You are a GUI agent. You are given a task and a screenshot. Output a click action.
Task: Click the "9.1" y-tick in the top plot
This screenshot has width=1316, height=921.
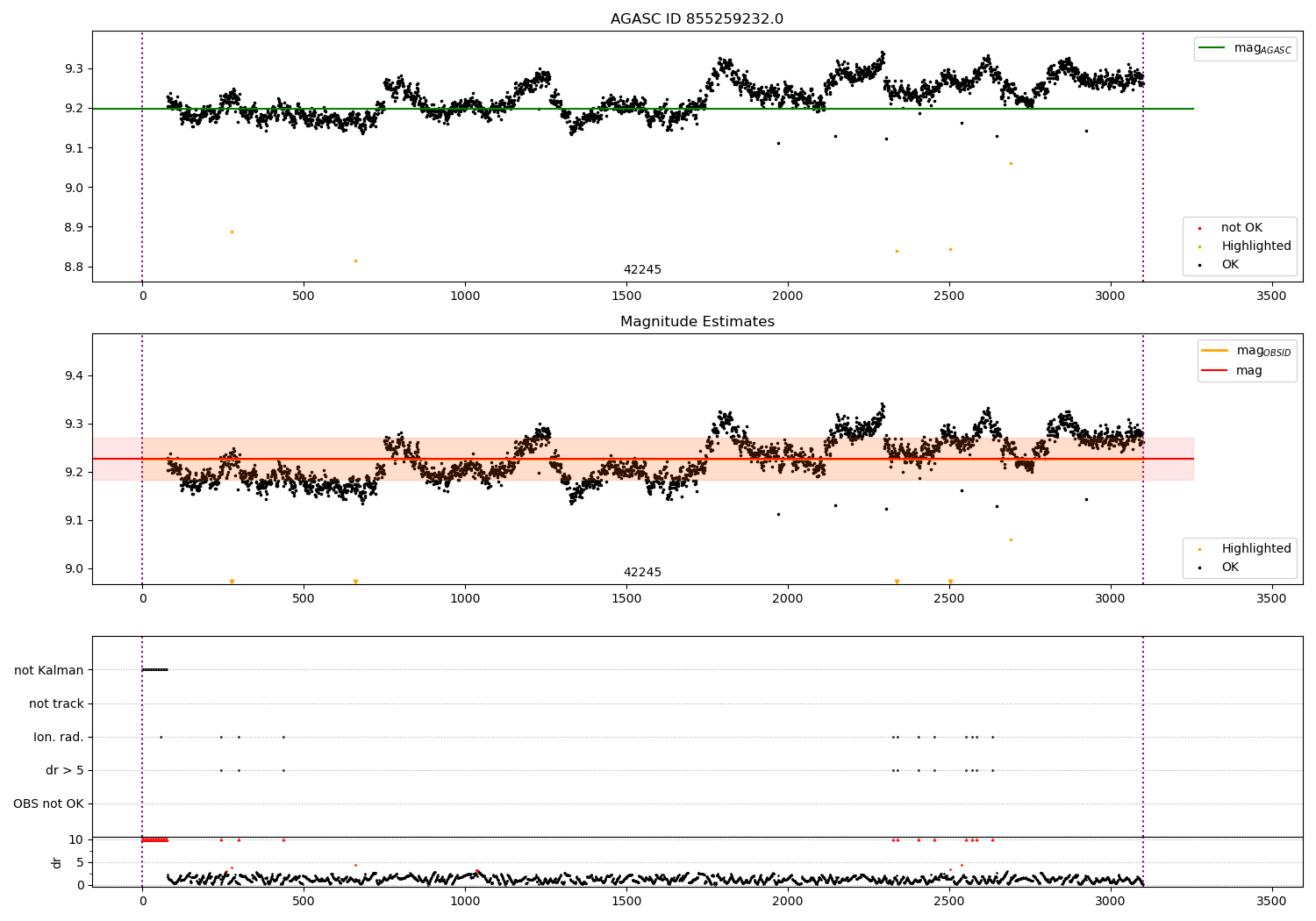pyautogui.click(x=74, y=148)
